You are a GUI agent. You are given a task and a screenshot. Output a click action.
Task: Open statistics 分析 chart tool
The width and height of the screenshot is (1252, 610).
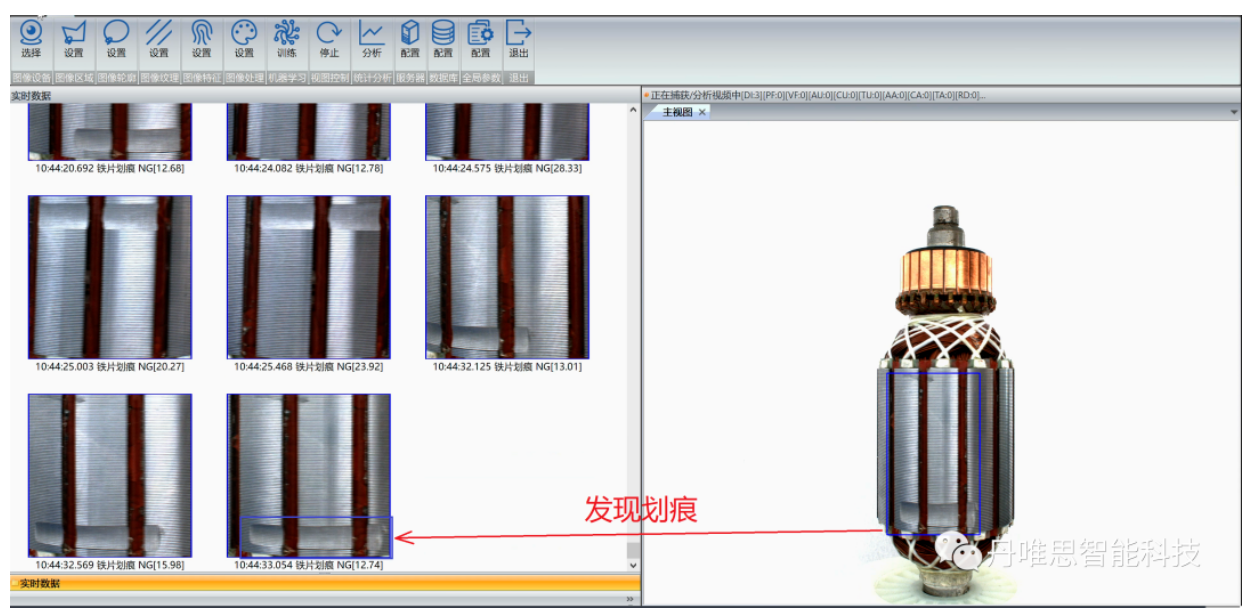pyautogui.click(x=371, y=39)
